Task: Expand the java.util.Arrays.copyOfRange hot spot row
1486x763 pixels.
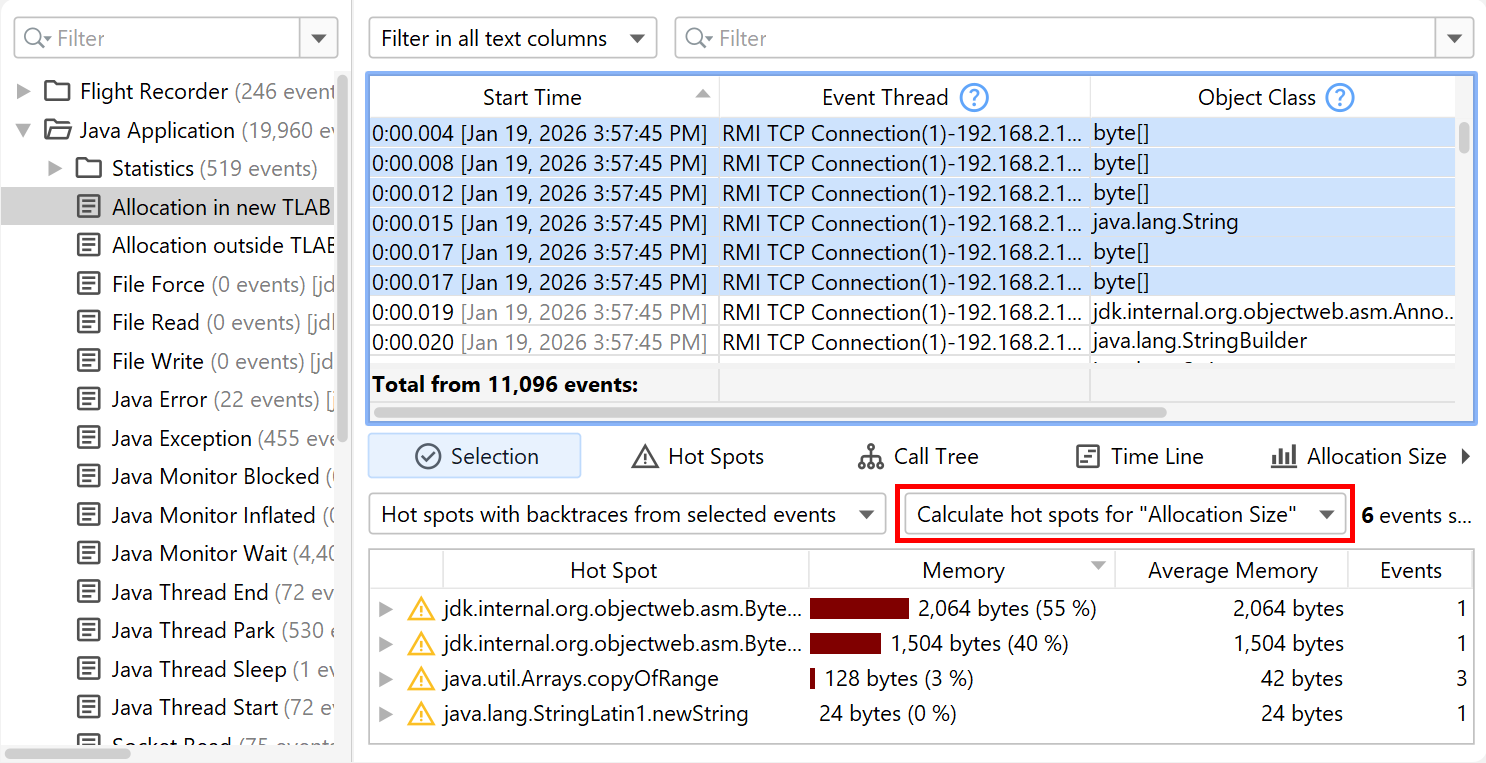Action: tap(386, 679)
